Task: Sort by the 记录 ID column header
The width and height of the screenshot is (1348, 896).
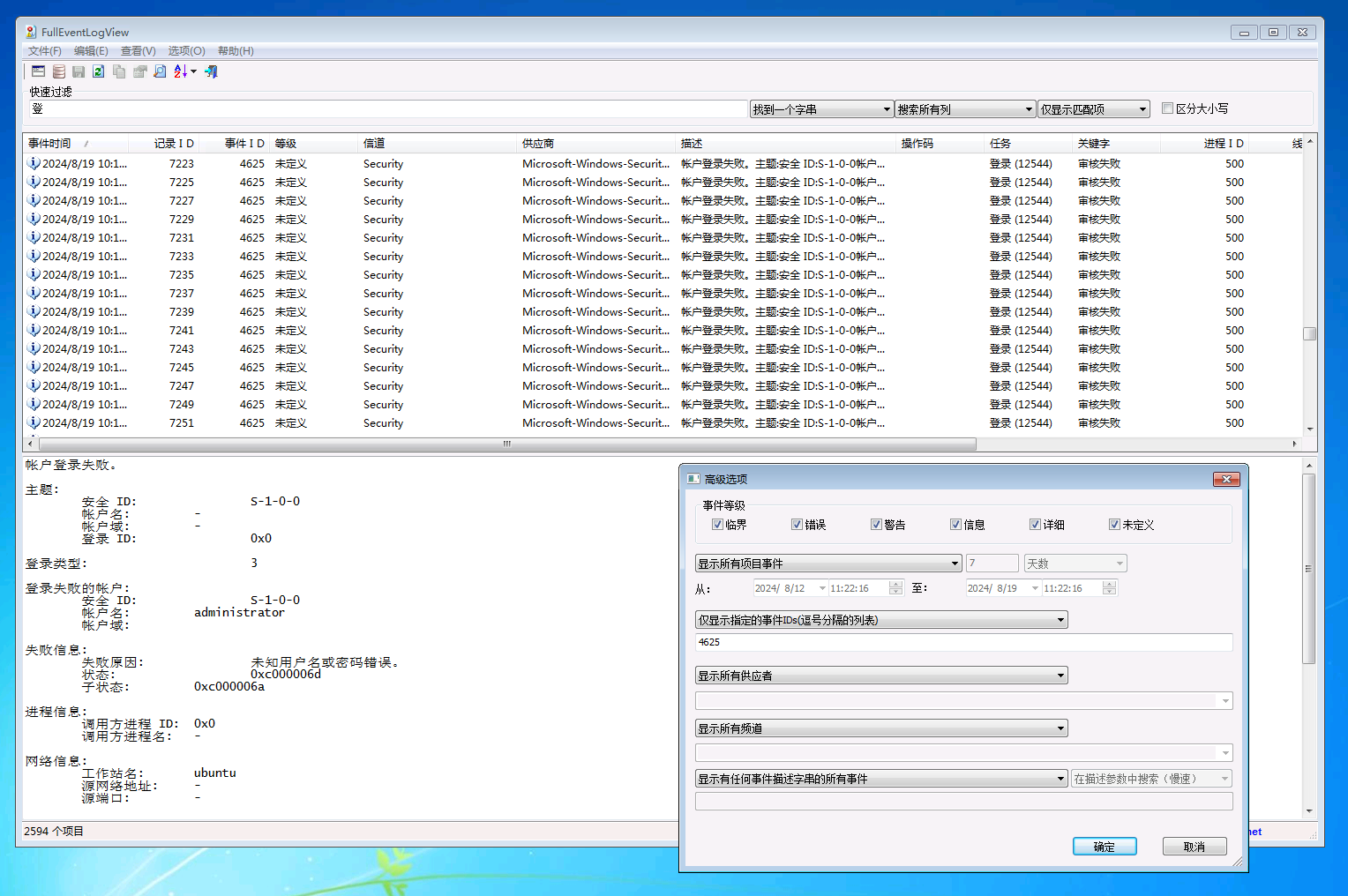Action: click(163, 144)
